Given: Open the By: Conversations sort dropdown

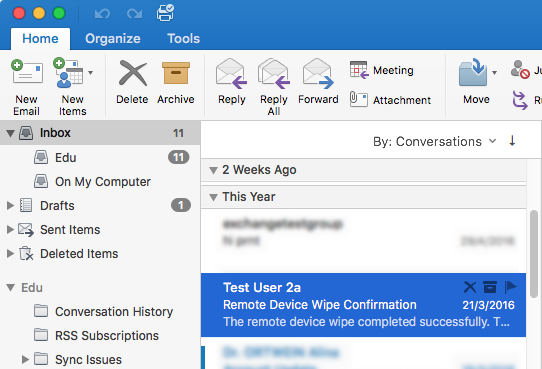Looking at the screenshot, I should coord(434,141).
